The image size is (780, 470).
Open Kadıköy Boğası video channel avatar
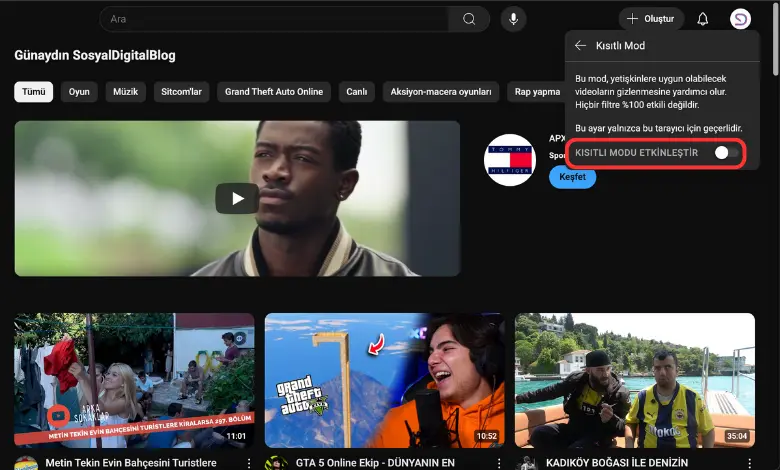pos(526,464)
